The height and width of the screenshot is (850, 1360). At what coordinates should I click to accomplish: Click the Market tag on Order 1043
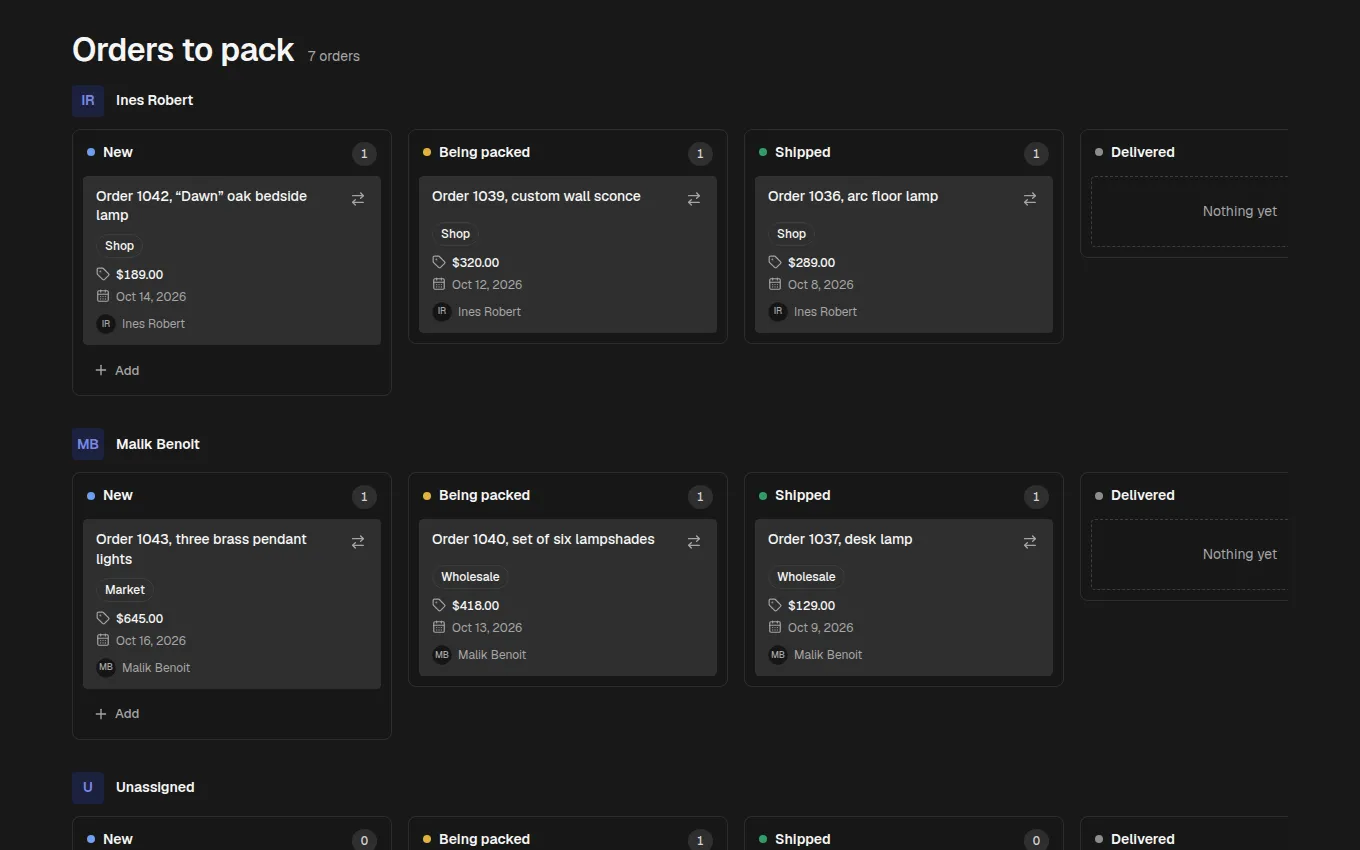click(125, 590)
